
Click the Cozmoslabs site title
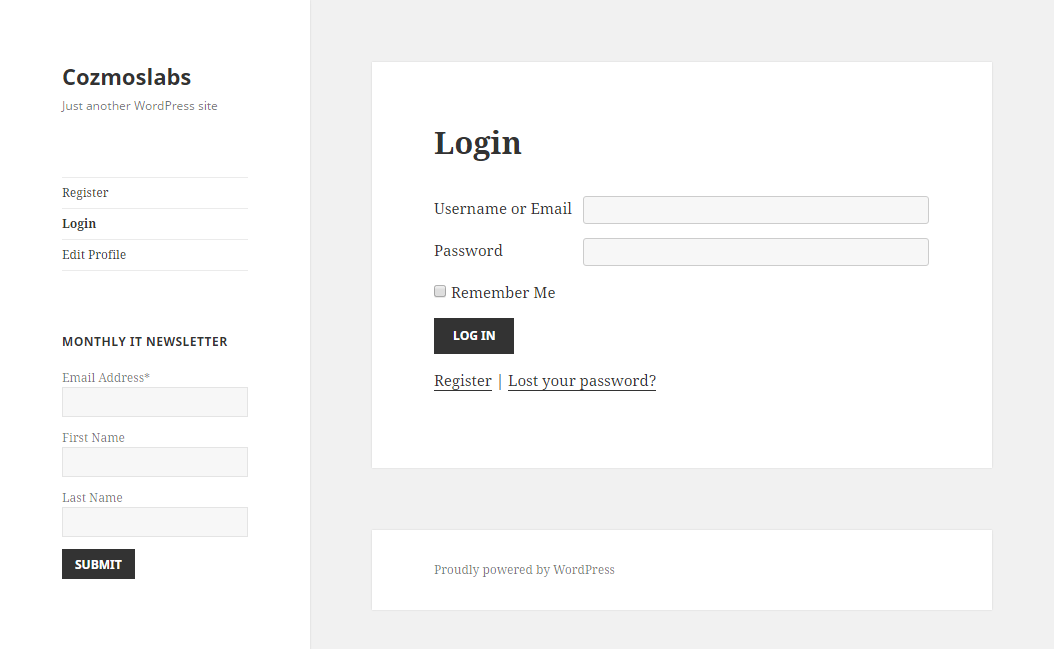point(126,77)
